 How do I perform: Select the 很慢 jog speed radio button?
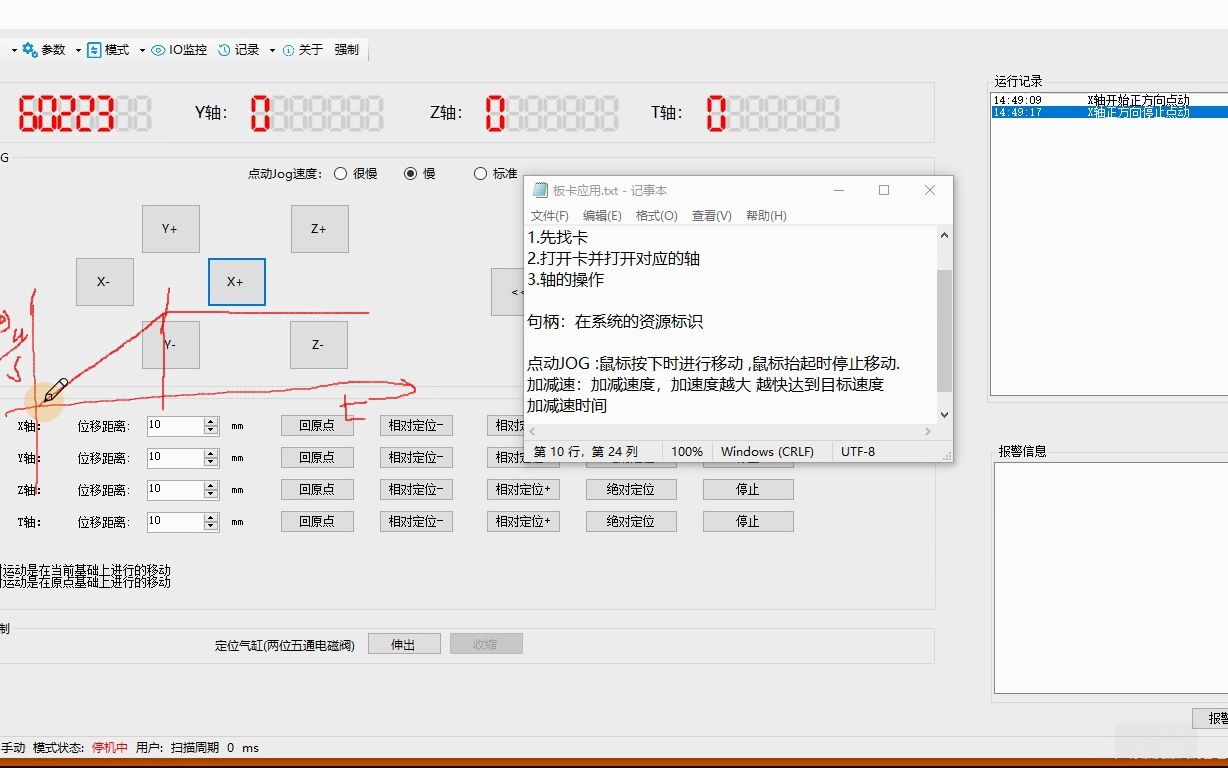341,172
